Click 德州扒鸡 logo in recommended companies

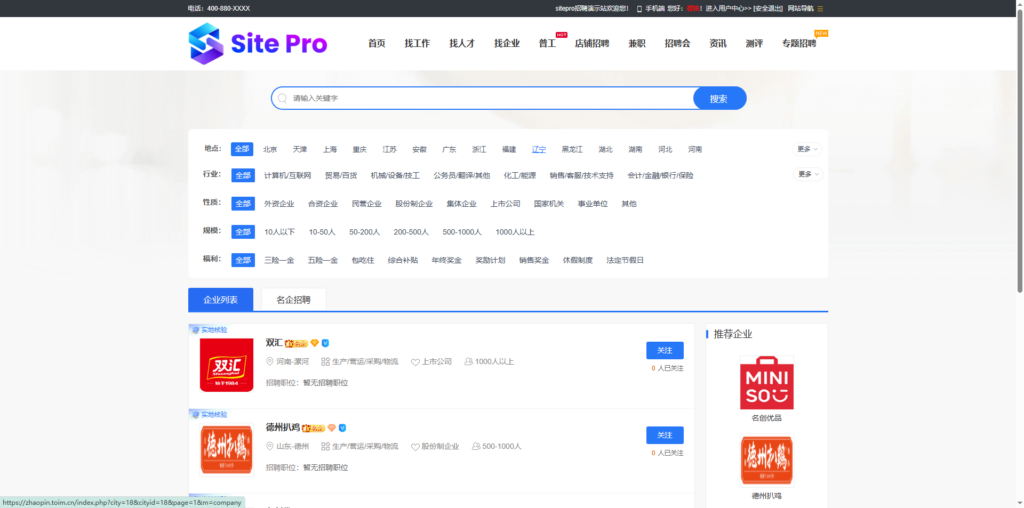pyautogui.click(x=767, y=460)
